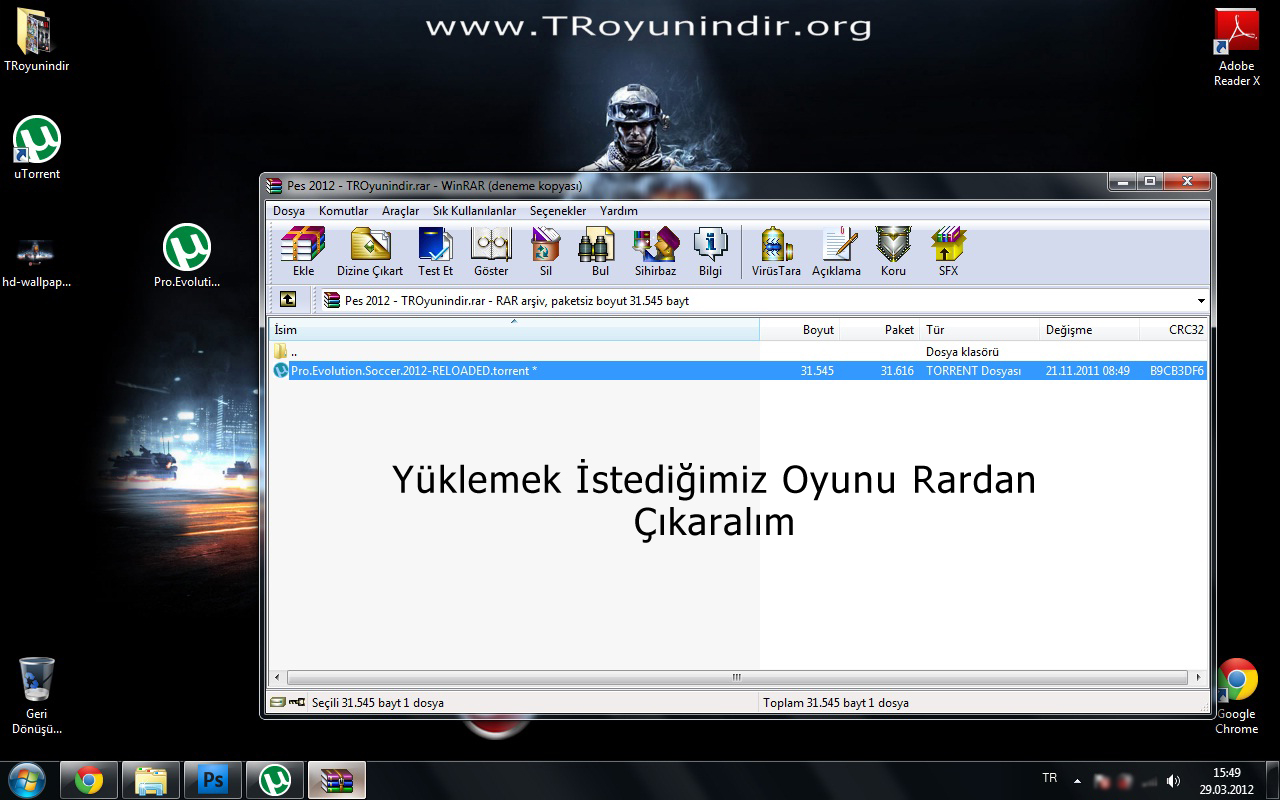This screenshot has height=800, width=1280.
Task: Open the TRoyunindir desktop folder
Action: (x=36, y=42)
